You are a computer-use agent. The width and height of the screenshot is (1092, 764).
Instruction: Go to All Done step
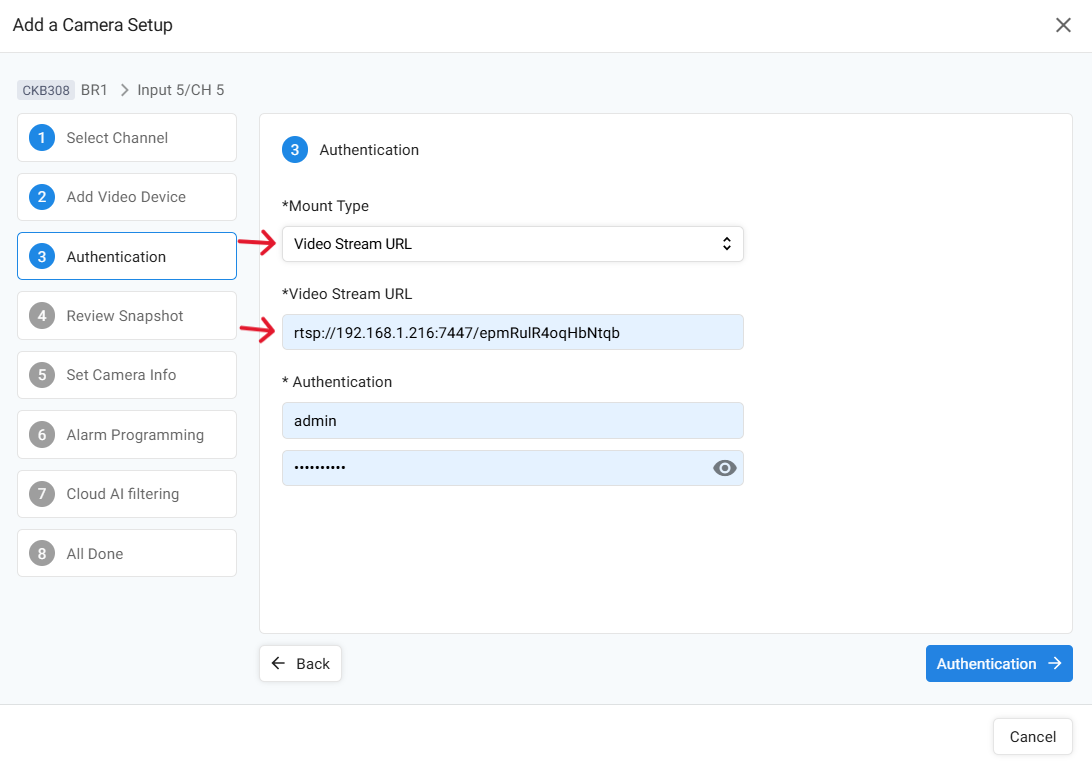coord(127,554)
